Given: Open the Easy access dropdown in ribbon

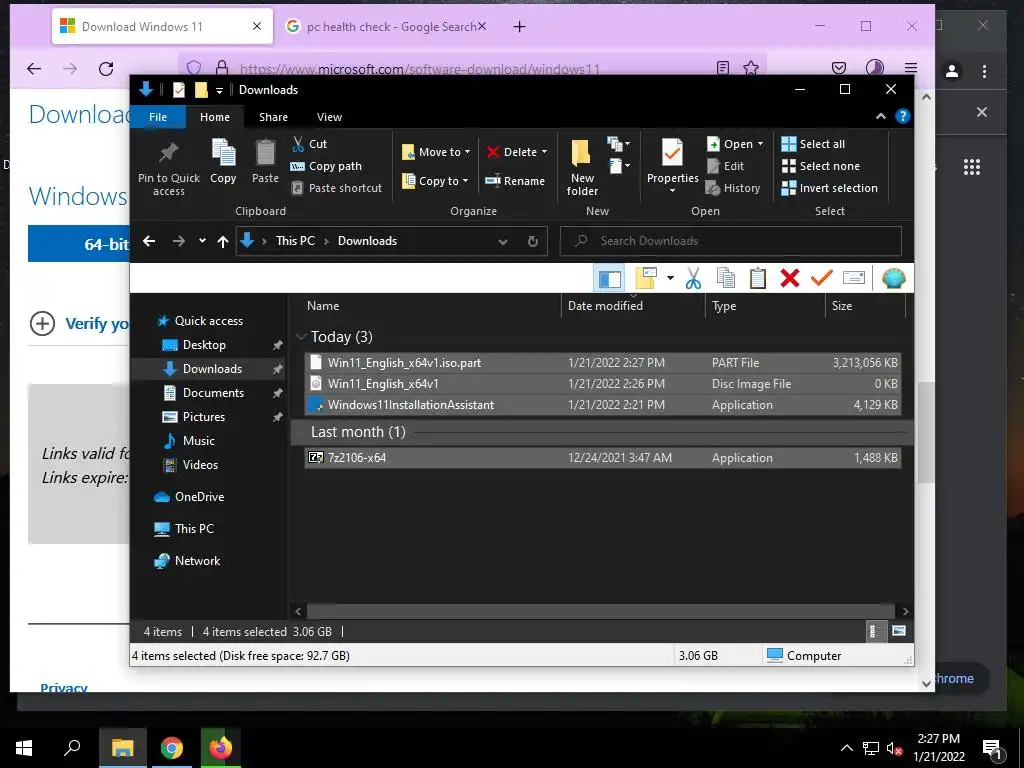Looking at the screenshot, I should pos(618,165).
